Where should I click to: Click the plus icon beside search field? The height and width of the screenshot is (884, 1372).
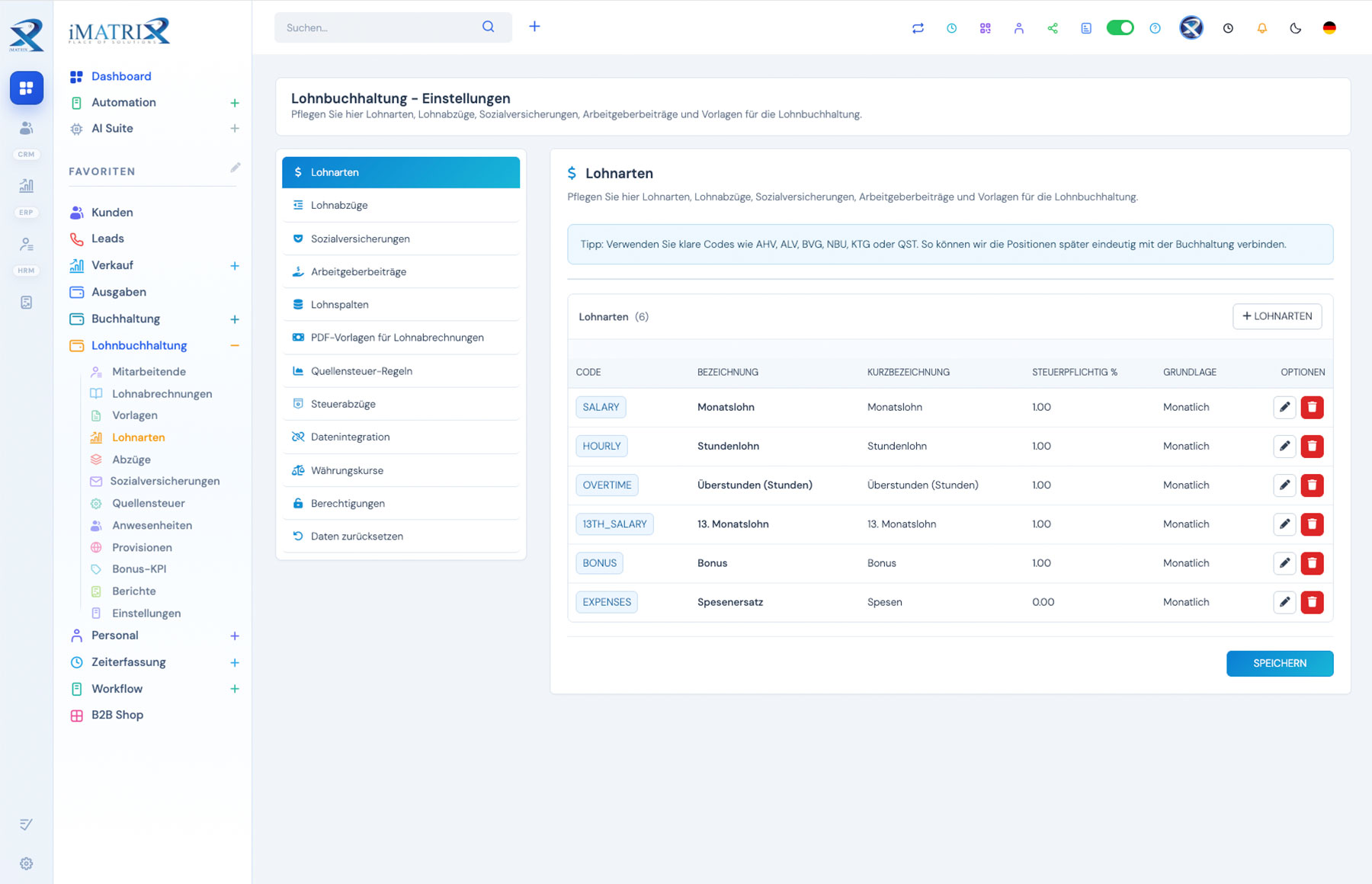(534, 27)
